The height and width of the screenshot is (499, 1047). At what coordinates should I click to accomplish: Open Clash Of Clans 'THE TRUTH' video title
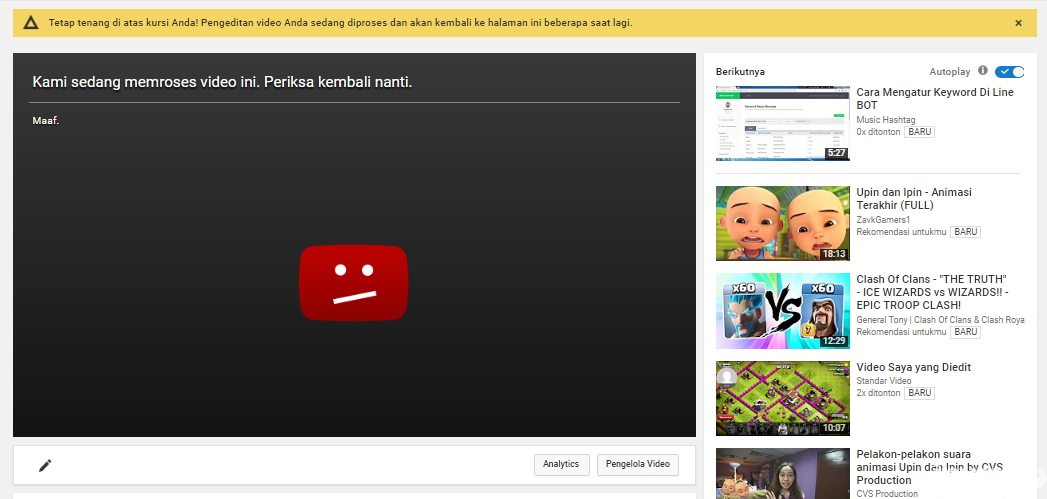(933, 292)
